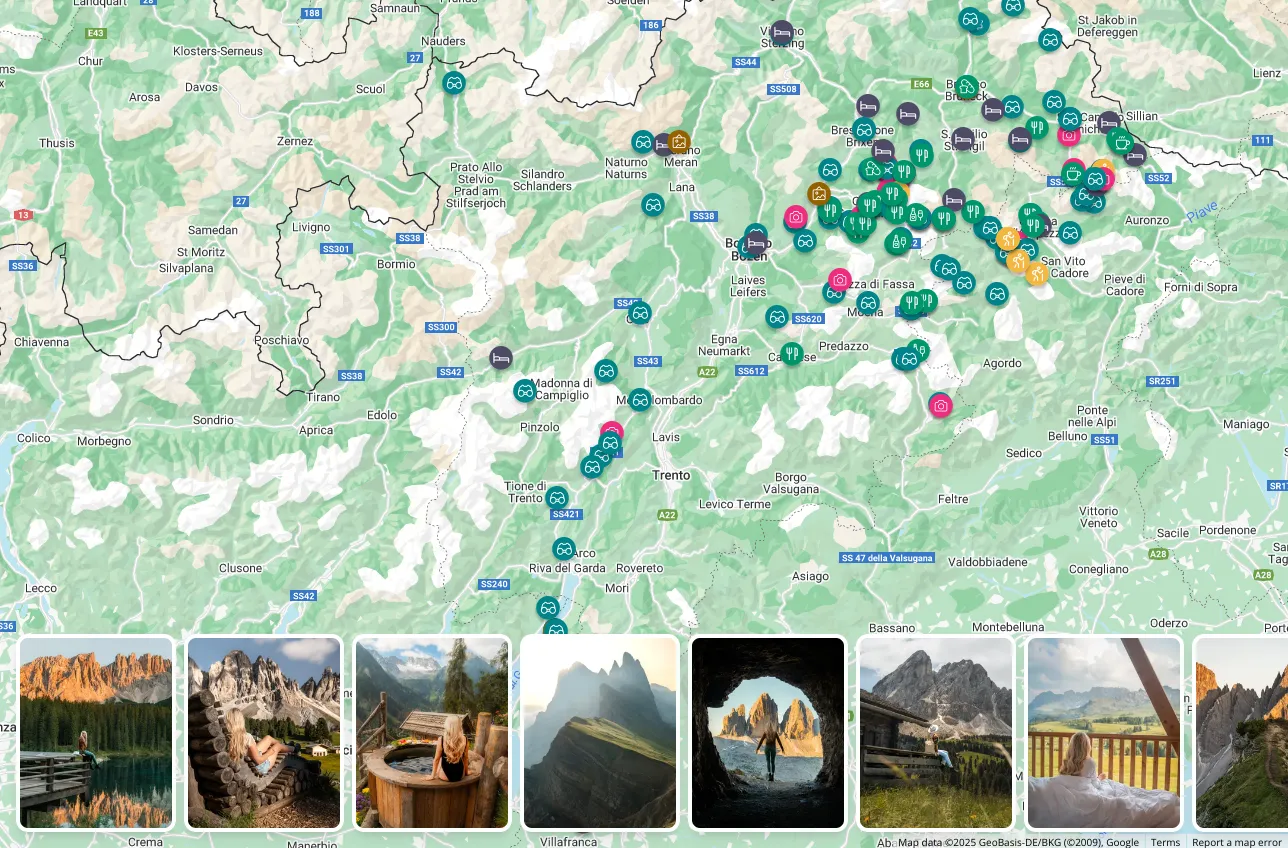Click the Trento city label
Screen dimensions: 1288x848
click(x=671, y=475)
